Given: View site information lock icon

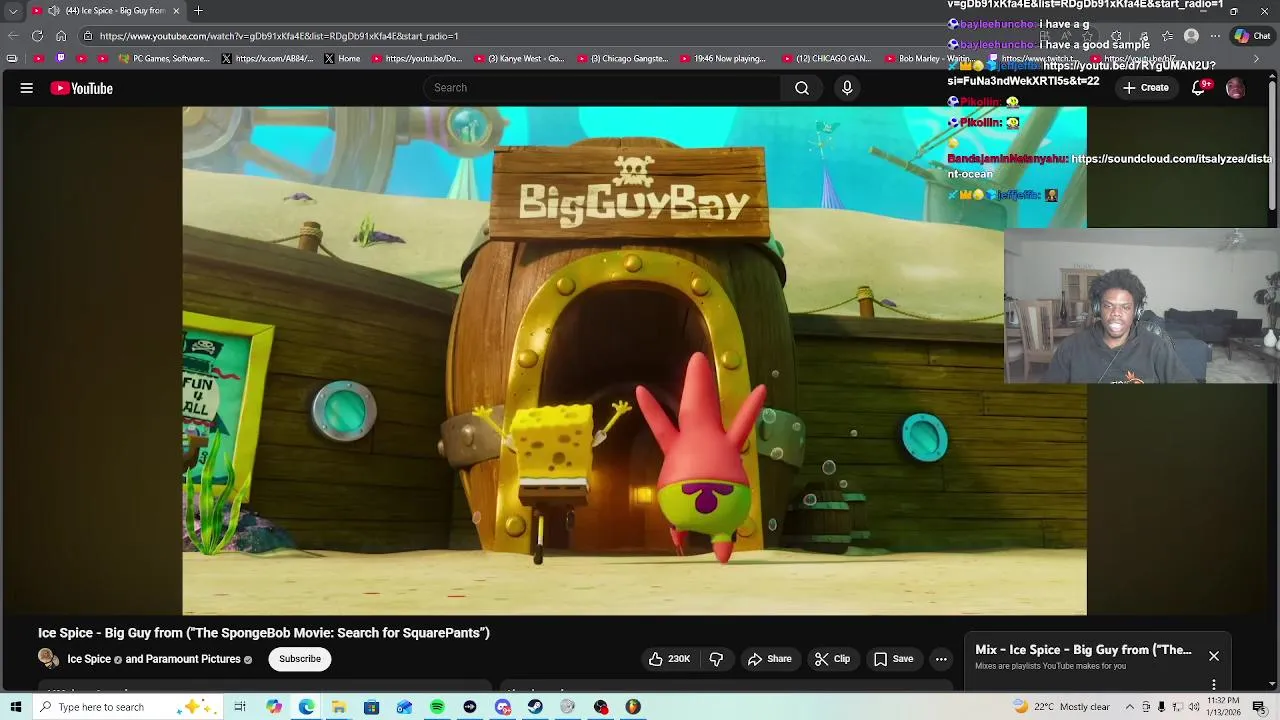Looking at the screenshot, I should pos(88,36).
